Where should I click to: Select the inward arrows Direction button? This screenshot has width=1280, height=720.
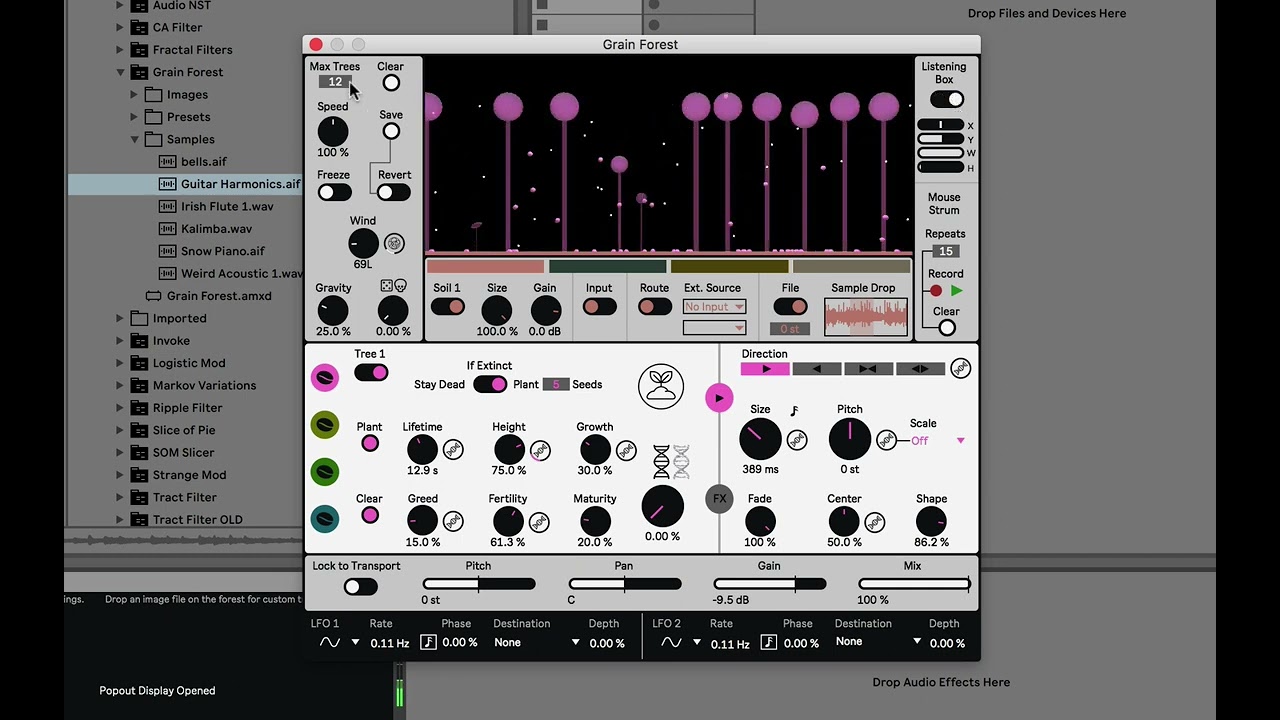coord(868,369)
